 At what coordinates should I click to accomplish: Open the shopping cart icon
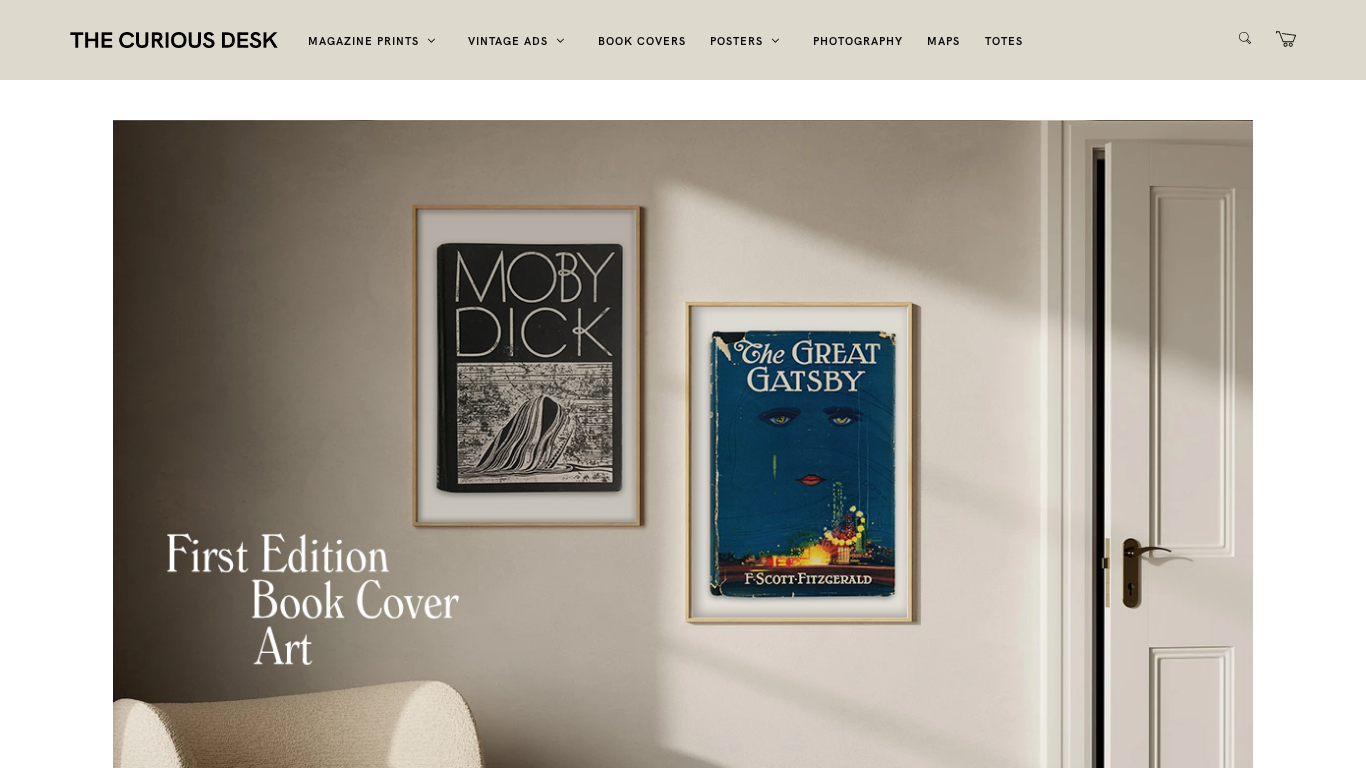[x=1286, y=39]
